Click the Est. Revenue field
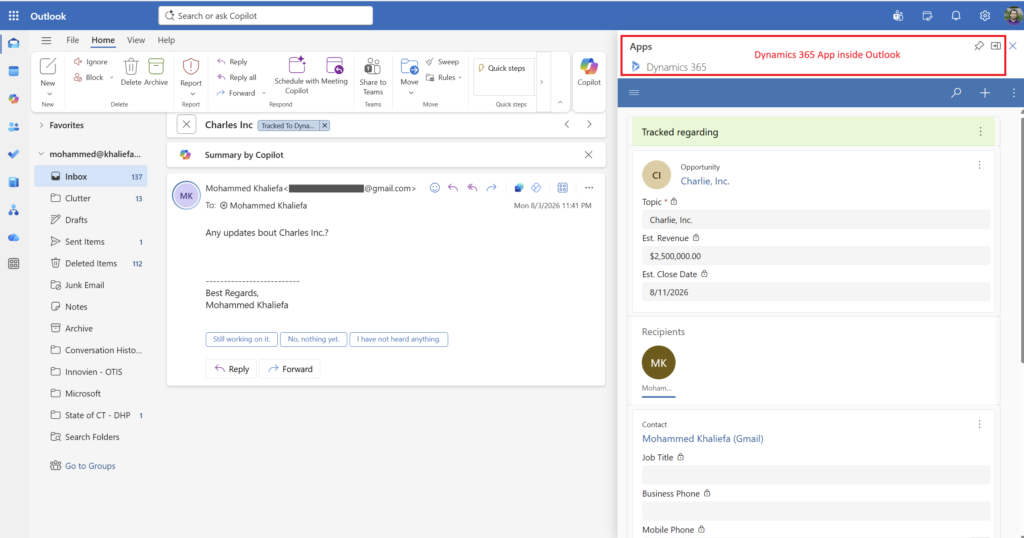The width and height of the screenshot is (1024, 538). (816, 256)
